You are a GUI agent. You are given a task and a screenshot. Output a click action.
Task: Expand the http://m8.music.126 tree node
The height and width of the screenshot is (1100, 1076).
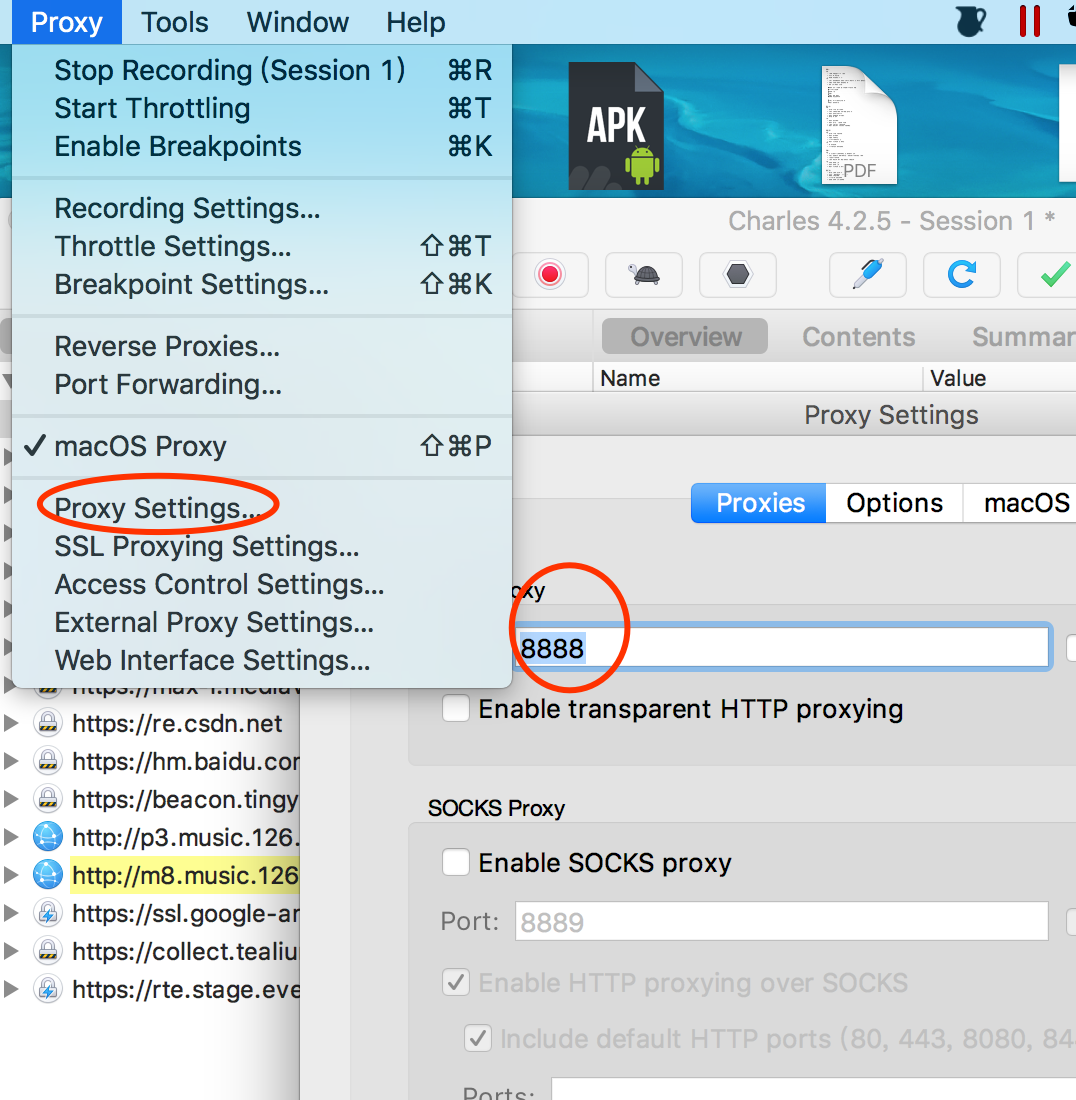(11, 875)
